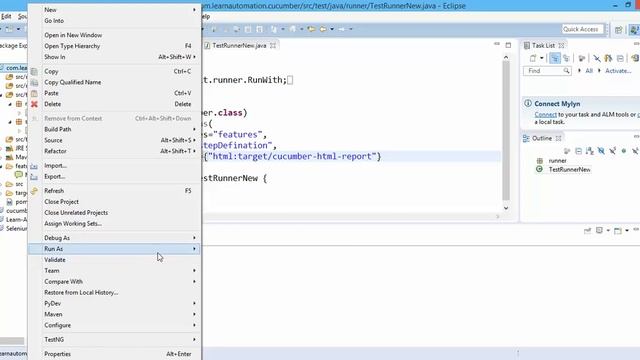Toggle Hide Static Members in Outline toolbar
This screenshot has height=360, width=640.
coord(613,151)
